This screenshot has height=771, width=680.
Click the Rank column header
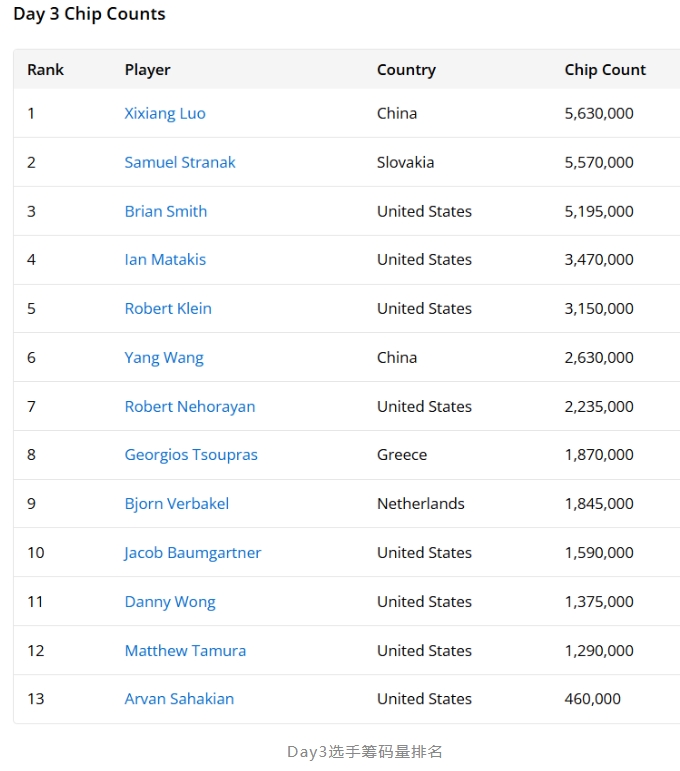45,70
